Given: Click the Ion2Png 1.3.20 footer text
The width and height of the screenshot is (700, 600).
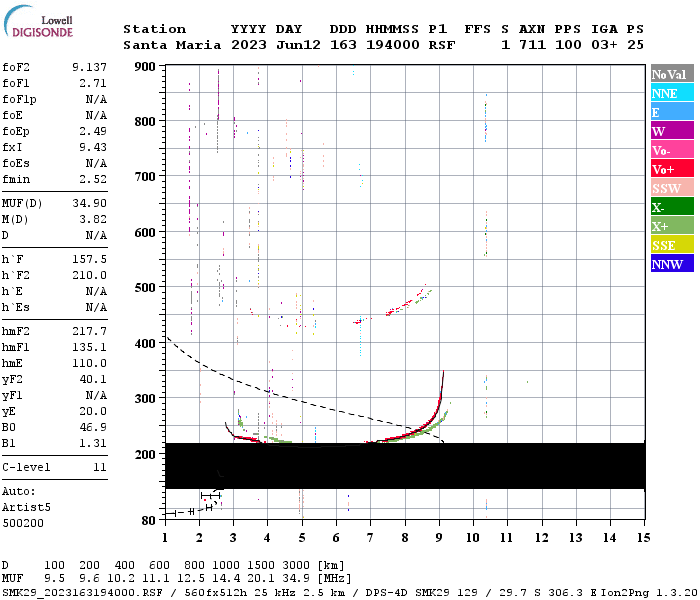Looking at the screenshot, I should click(x=649, y=593).
